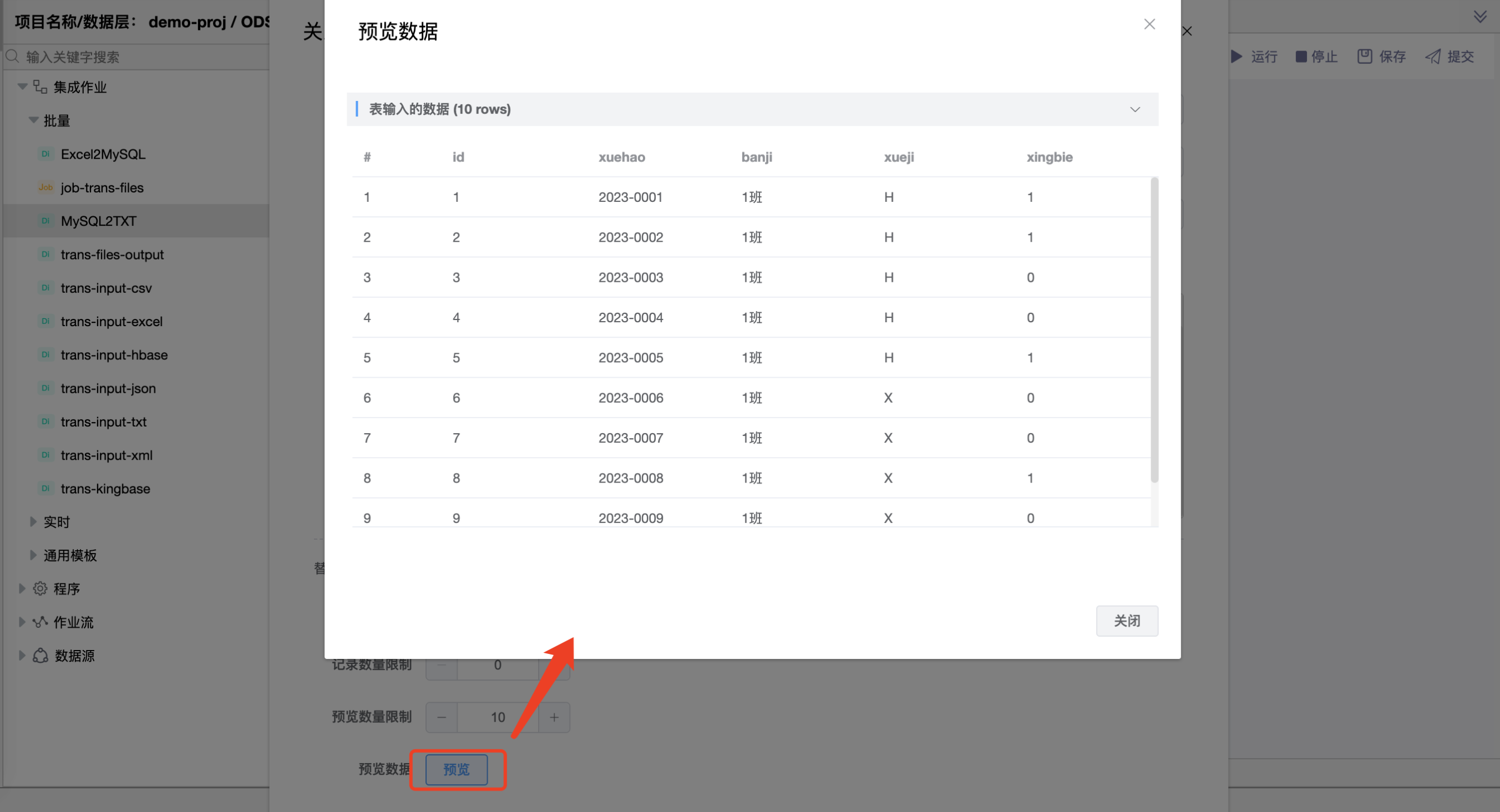Screen dimensions: 1500x812
Task: Click the id column header
Action: [458, 157]
